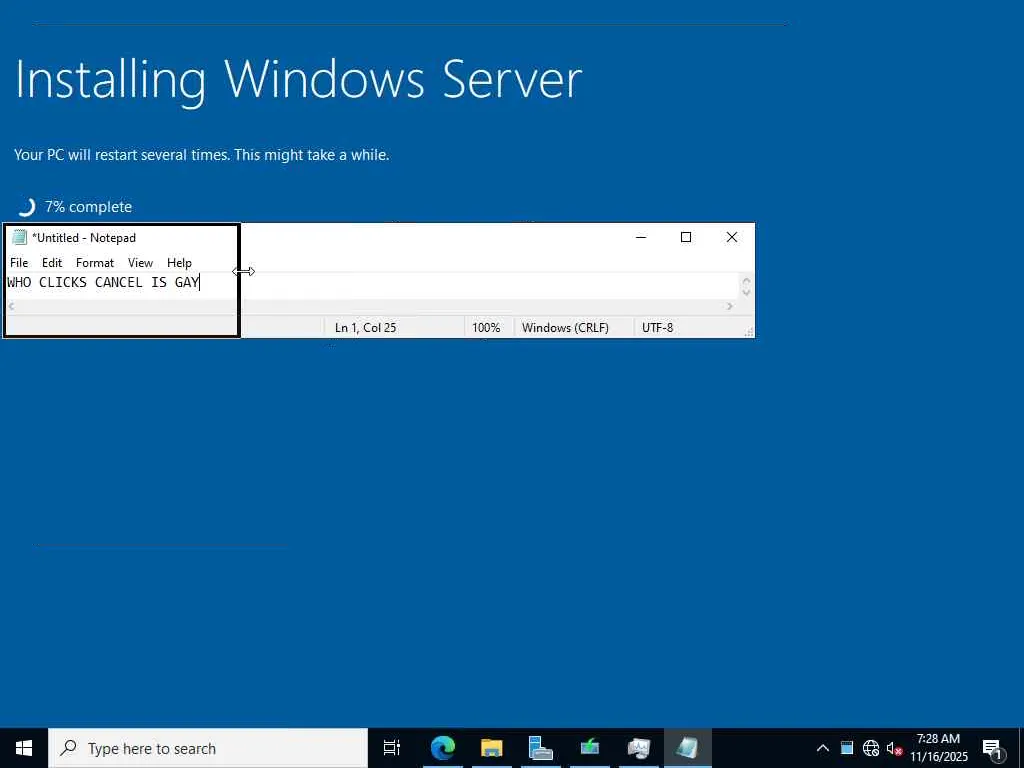Click the blue window tray icon
Screen dimensions: 1024x768
[847, 748]
